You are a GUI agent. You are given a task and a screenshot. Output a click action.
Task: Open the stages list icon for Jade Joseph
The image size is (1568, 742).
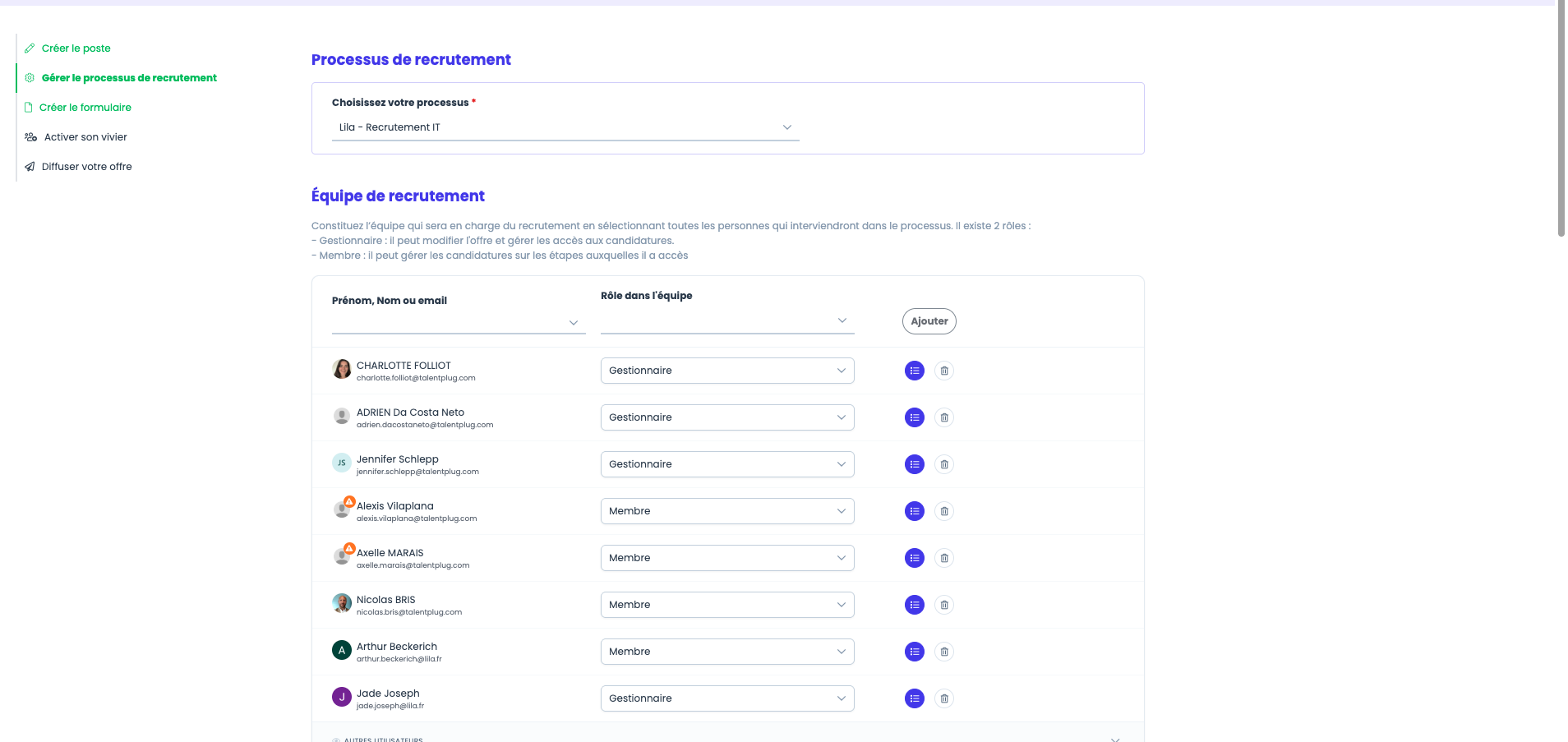(x=914, y=698)
